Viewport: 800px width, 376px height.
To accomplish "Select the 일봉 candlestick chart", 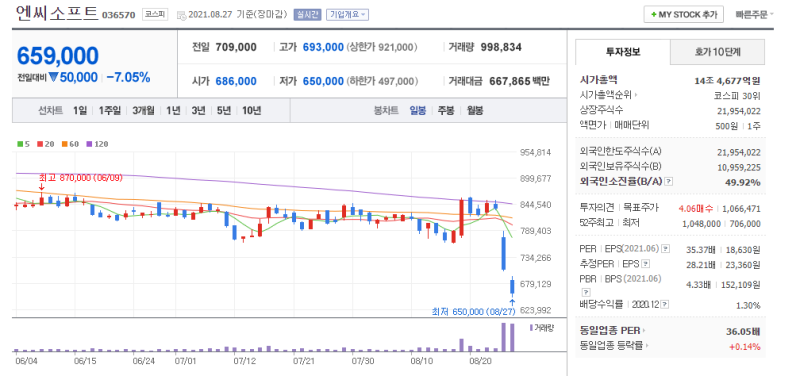I will tap(417, 110).
